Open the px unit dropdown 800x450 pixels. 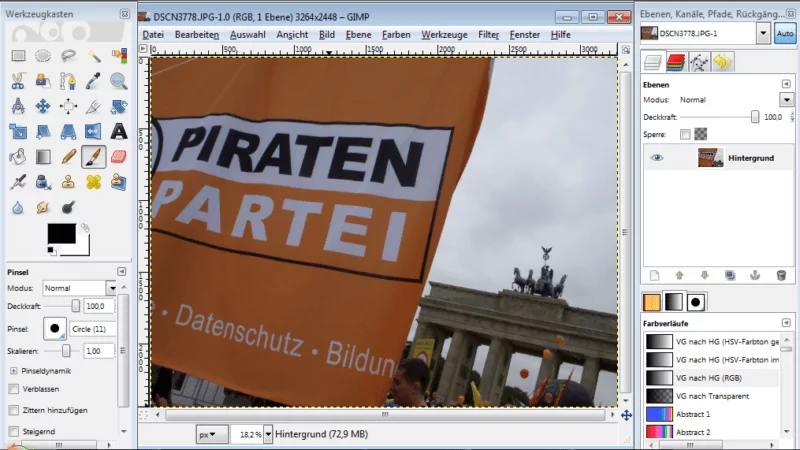212,435
